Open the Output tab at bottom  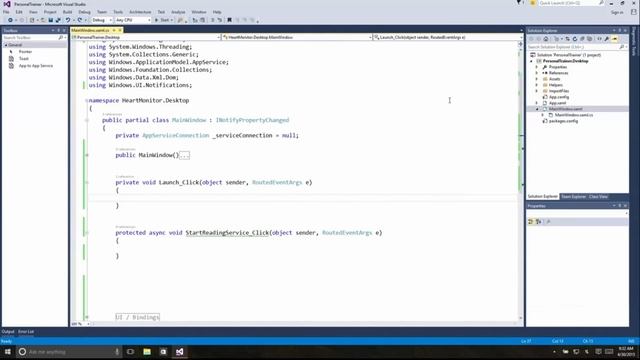click(x=8, y=332)
